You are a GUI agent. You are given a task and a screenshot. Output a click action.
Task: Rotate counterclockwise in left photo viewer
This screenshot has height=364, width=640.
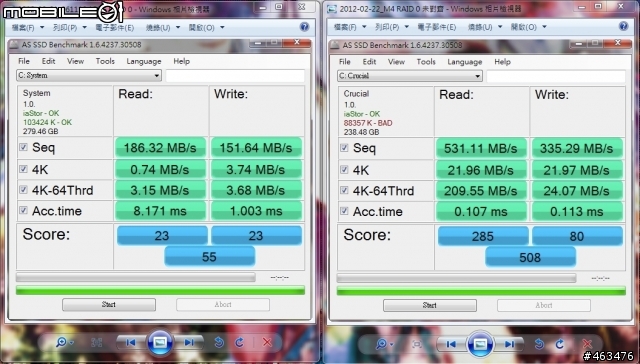(x=219, y=342)
